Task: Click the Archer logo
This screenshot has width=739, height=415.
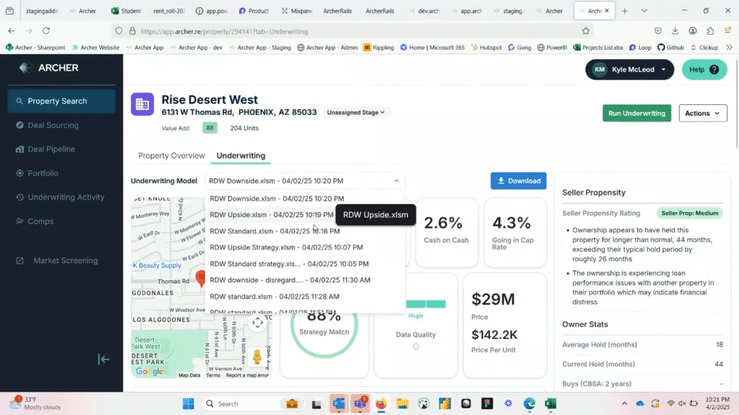Action: [49, 68]
